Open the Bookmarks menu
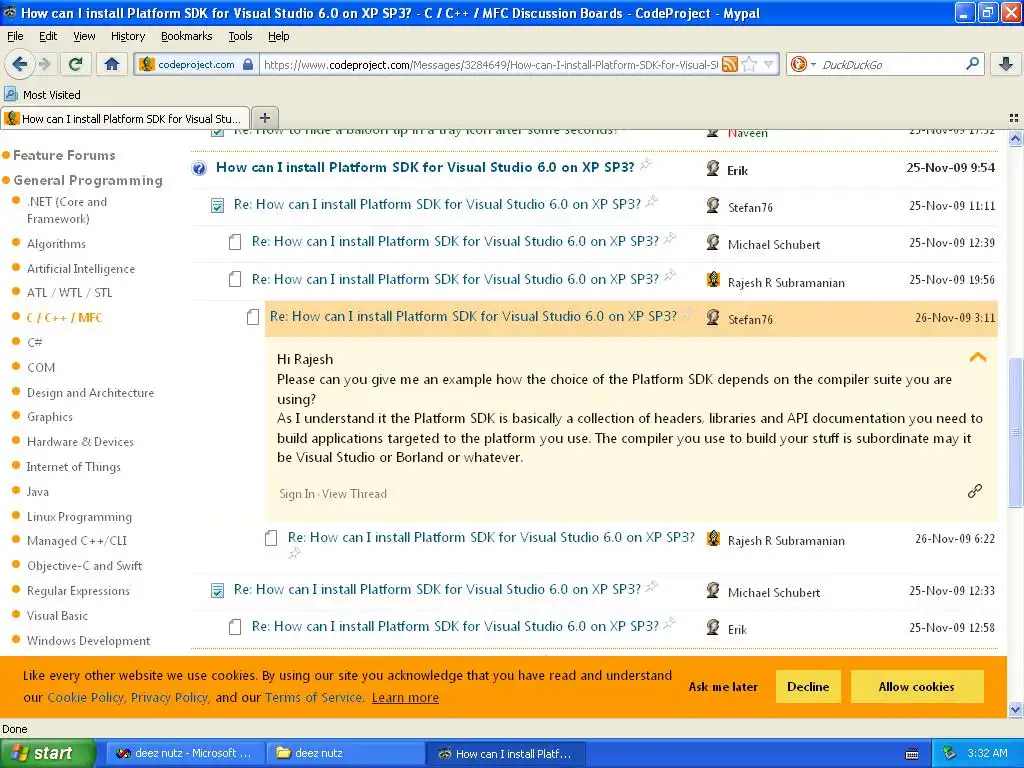The width and height of the screenshot is (1024, 768). [186, 36]
